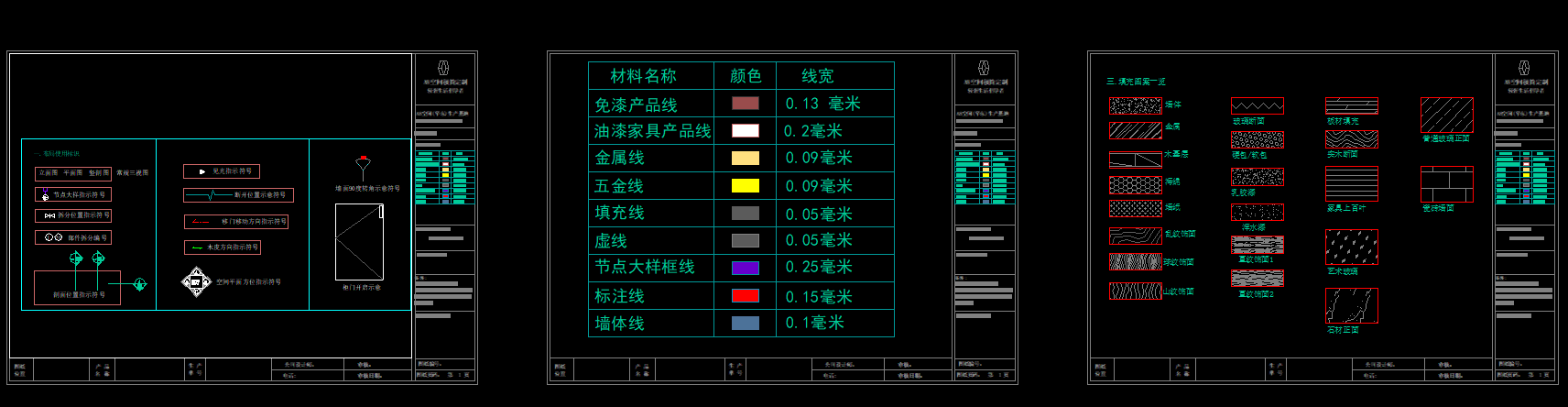Image resolution: width=1568 pixels, height=407 pixels.
Task: Click the 材料名称 table header
Action: pyautogui.click(x=643, y=76)
